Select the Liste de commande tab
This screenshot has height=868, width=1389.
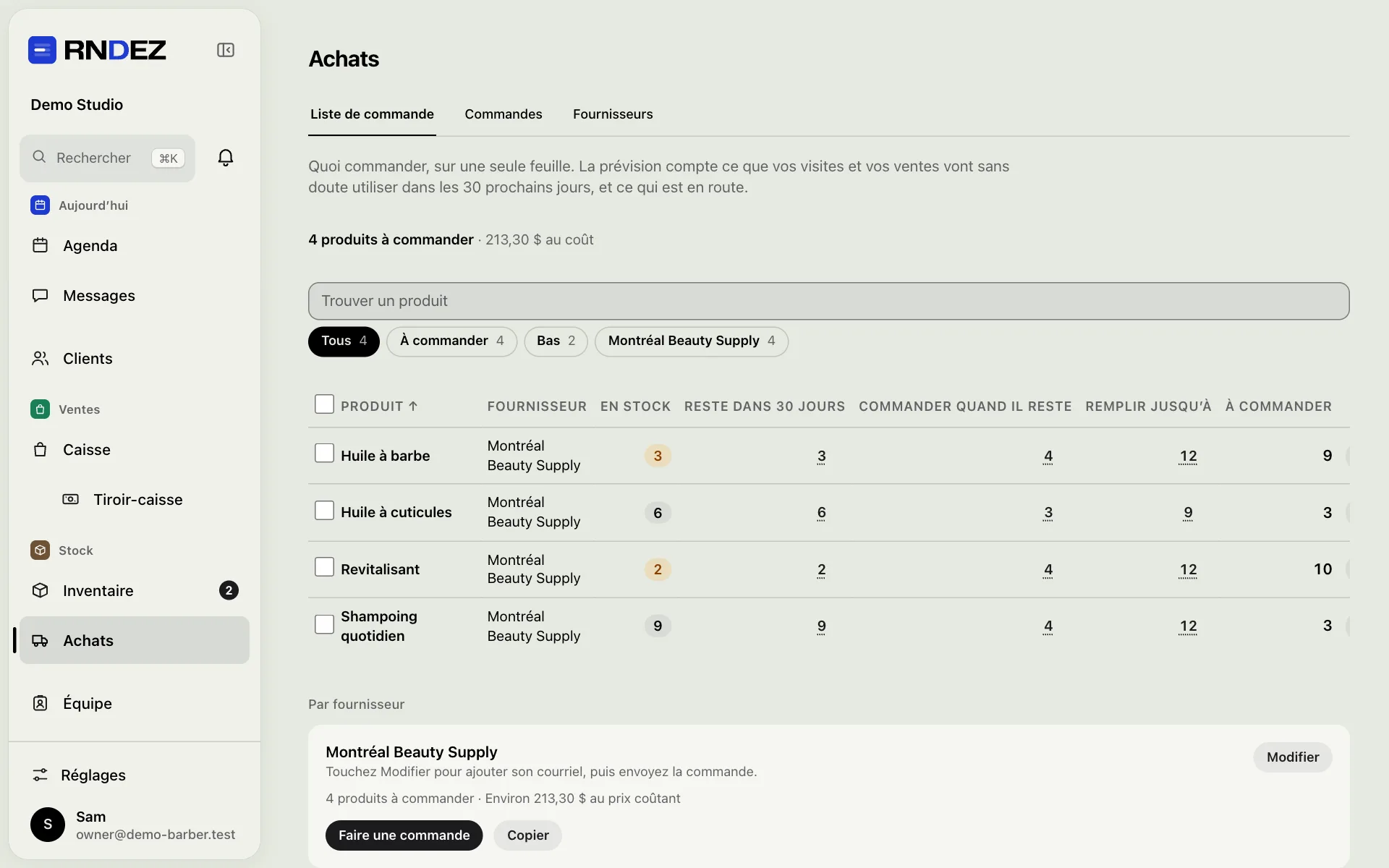(x=372, y=114)
